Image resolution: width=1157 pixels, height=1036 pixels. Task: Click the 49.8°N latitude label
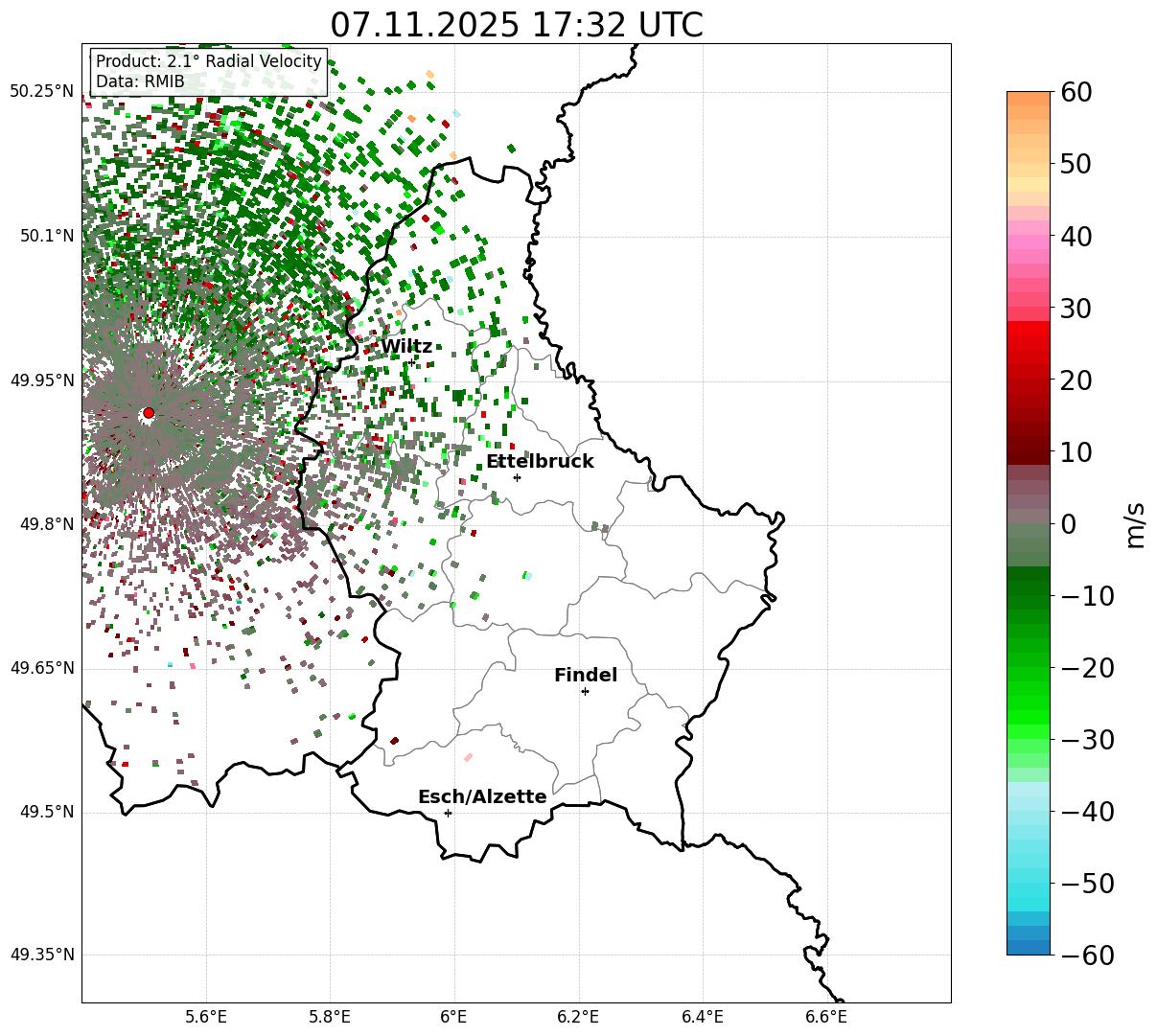46,524
